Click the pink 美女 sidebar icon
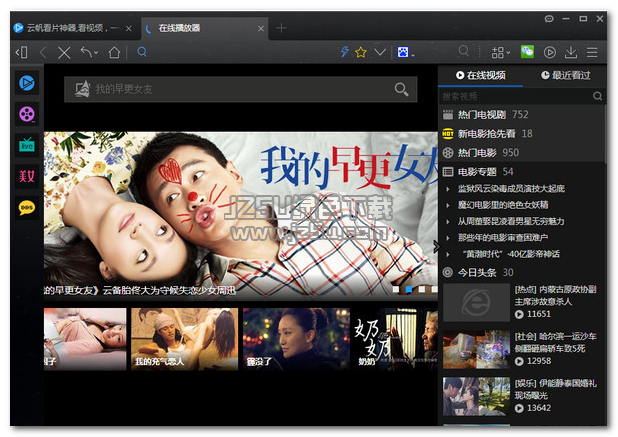618x437 pixels. click(x=27, y=176)
